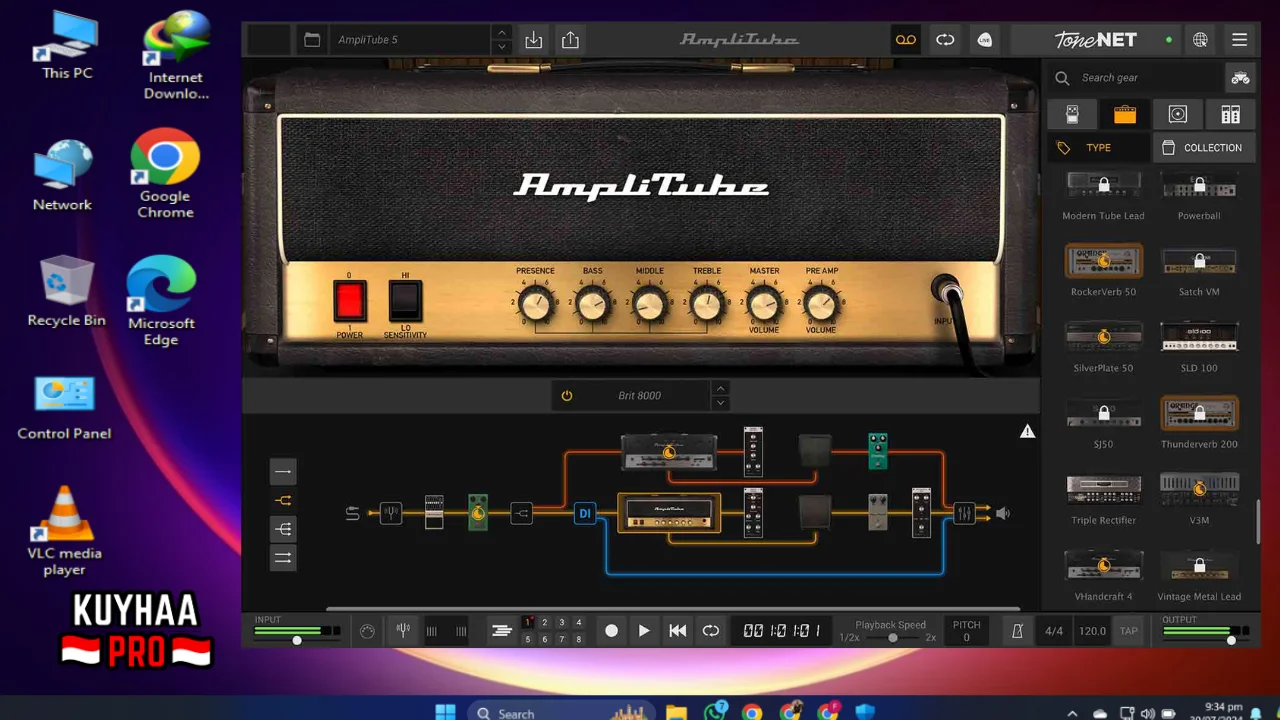Screen dimensions: 1280x720
Task: Click the BASS knob
Action: (x=593, y=304)
